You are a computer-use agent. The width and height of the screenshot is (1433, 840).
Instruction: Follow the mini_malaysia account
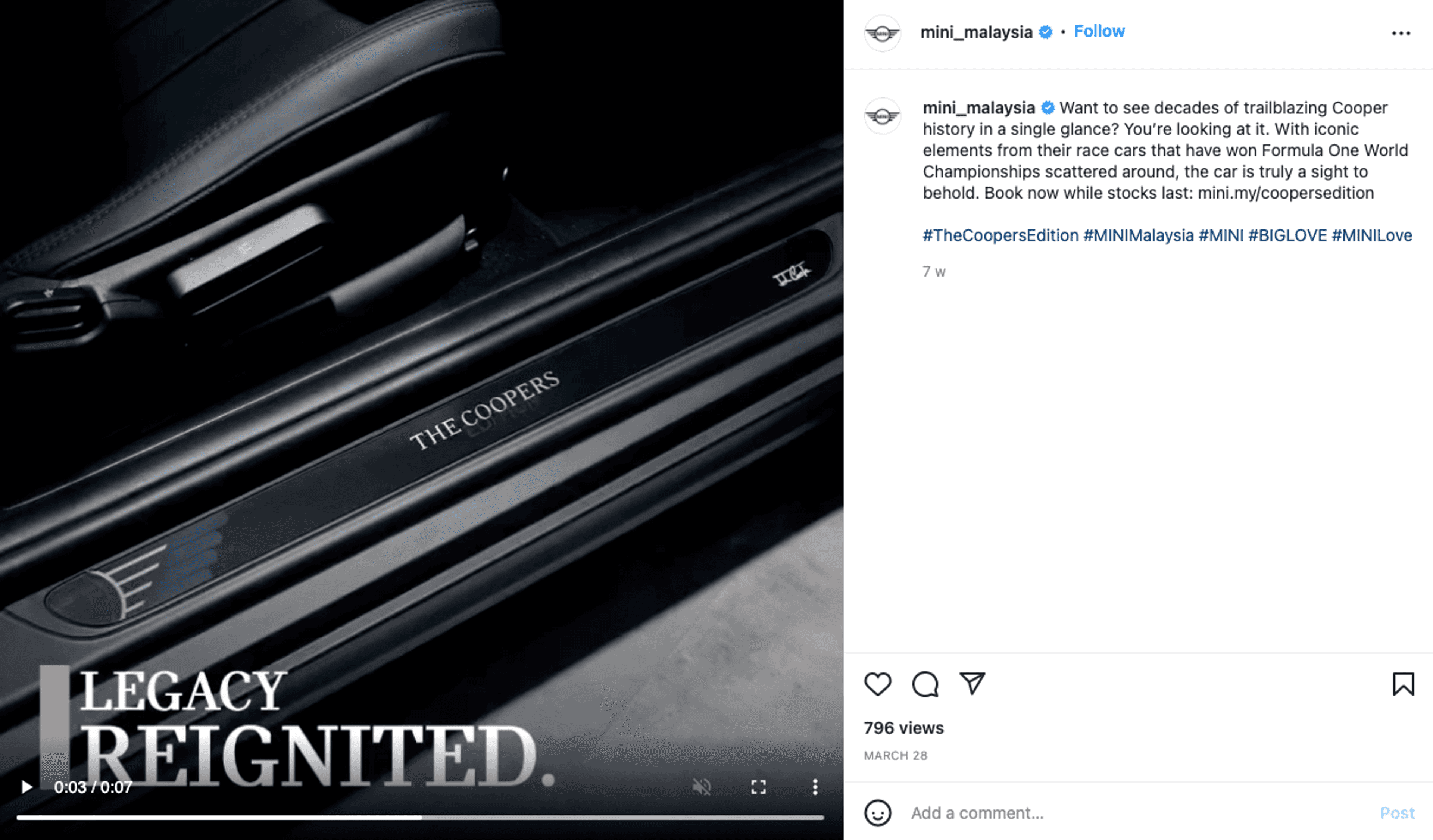pyautogui.click(x=1099, y=31)
